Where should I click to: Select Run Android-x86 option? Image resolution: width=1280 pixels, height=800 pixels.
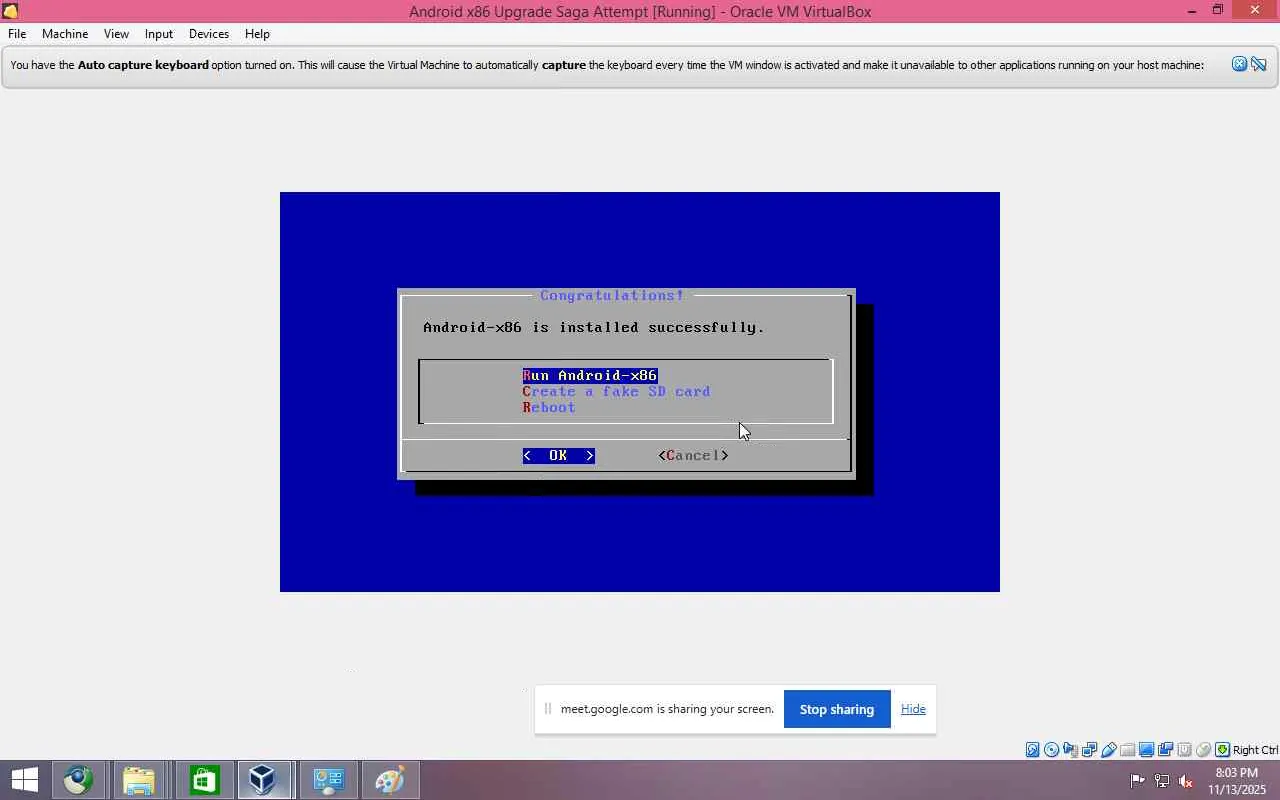point(590,375)
